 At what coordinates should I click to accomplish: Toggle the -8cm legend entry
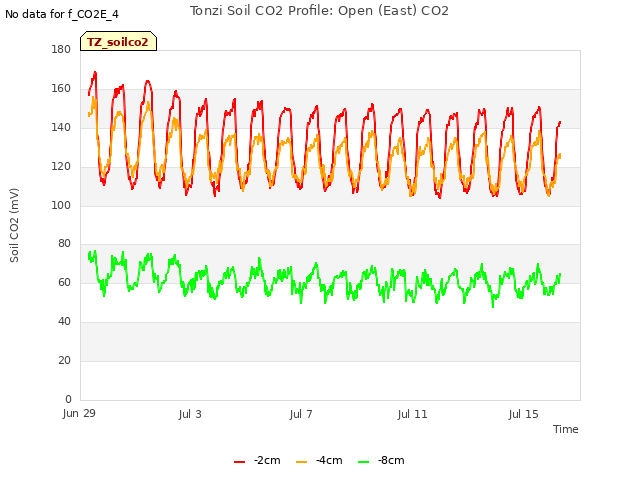click(x=381, y=460)
